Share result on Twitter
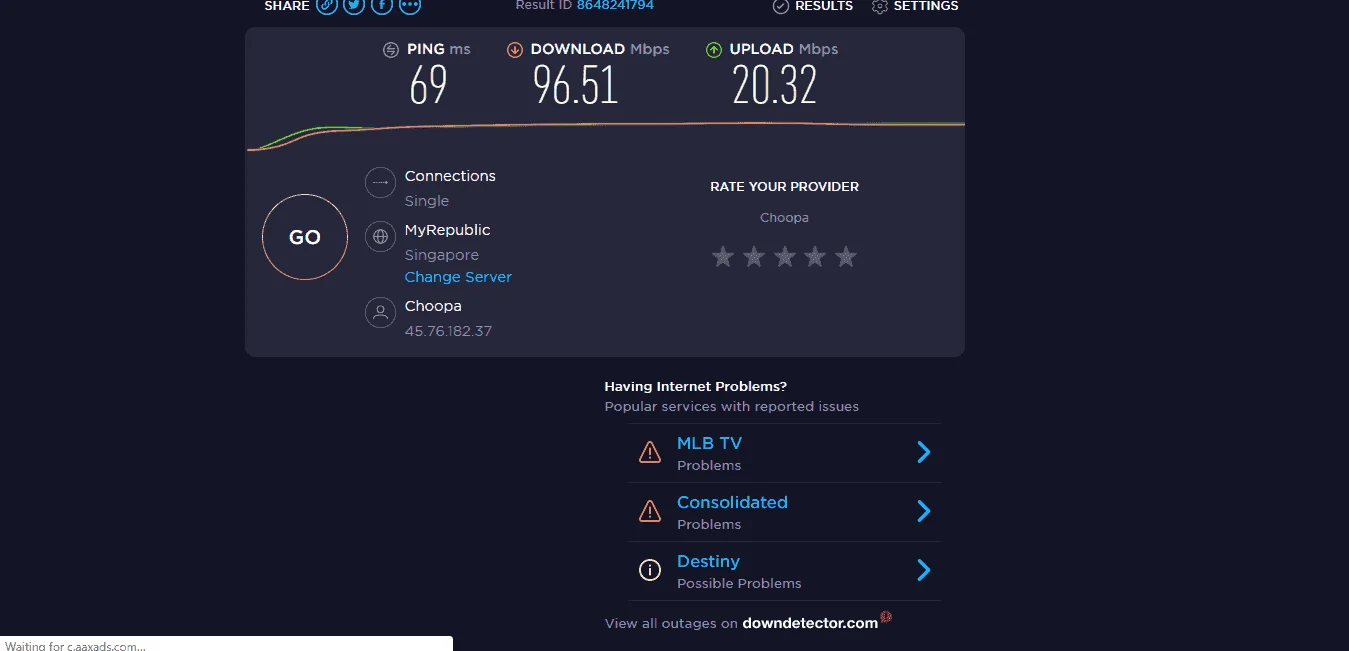1349x651 pixels. (354, 5)
